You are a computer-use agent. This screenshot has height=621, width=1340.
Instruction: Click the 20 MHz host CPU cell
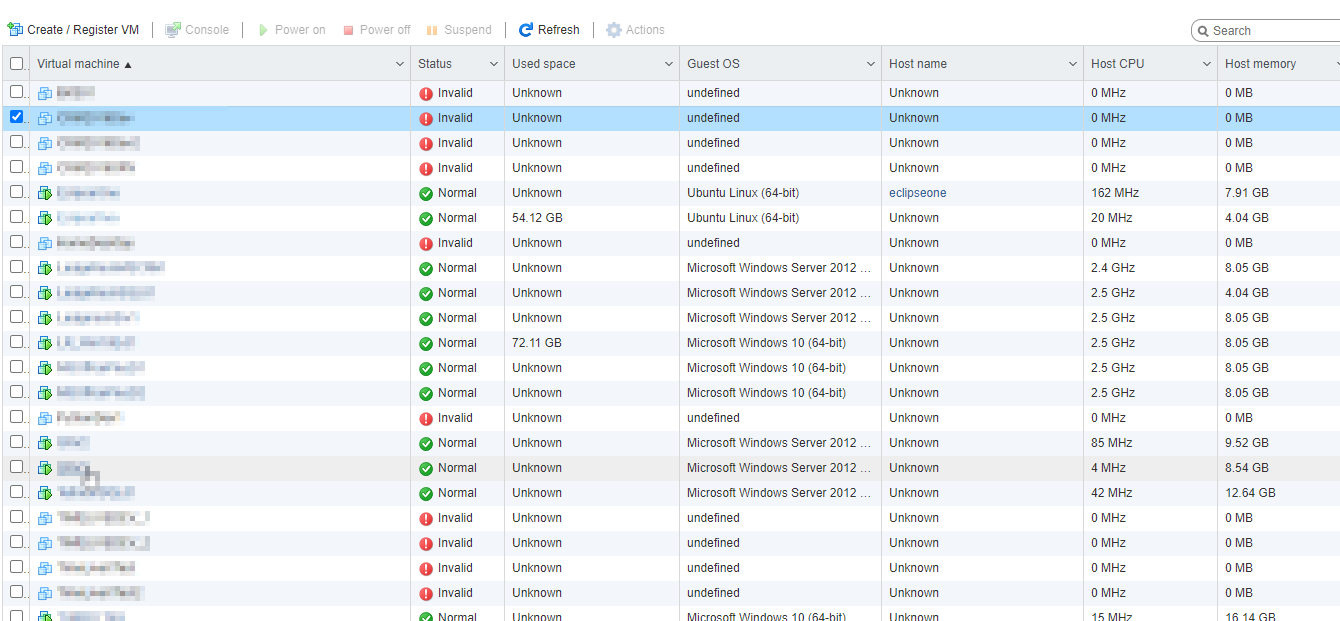[x=1111, y=218]
